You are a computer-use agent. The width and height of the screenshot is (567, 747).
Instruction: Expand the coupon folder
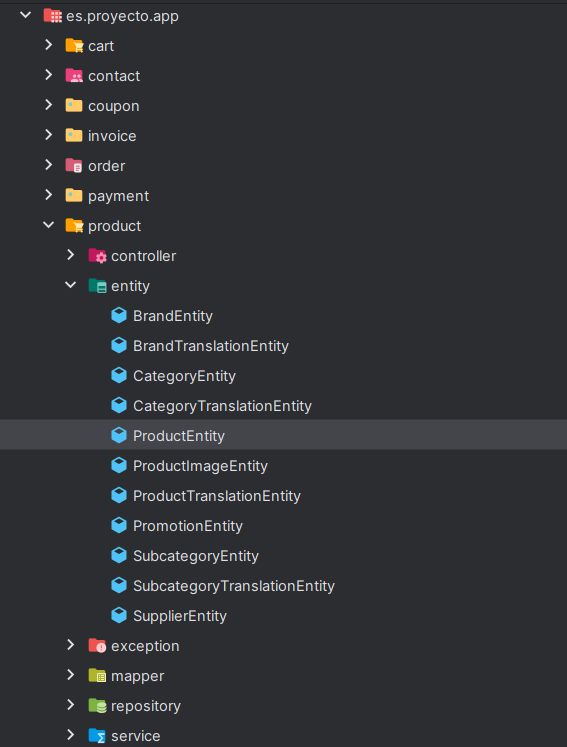click(x=49, y=105)
